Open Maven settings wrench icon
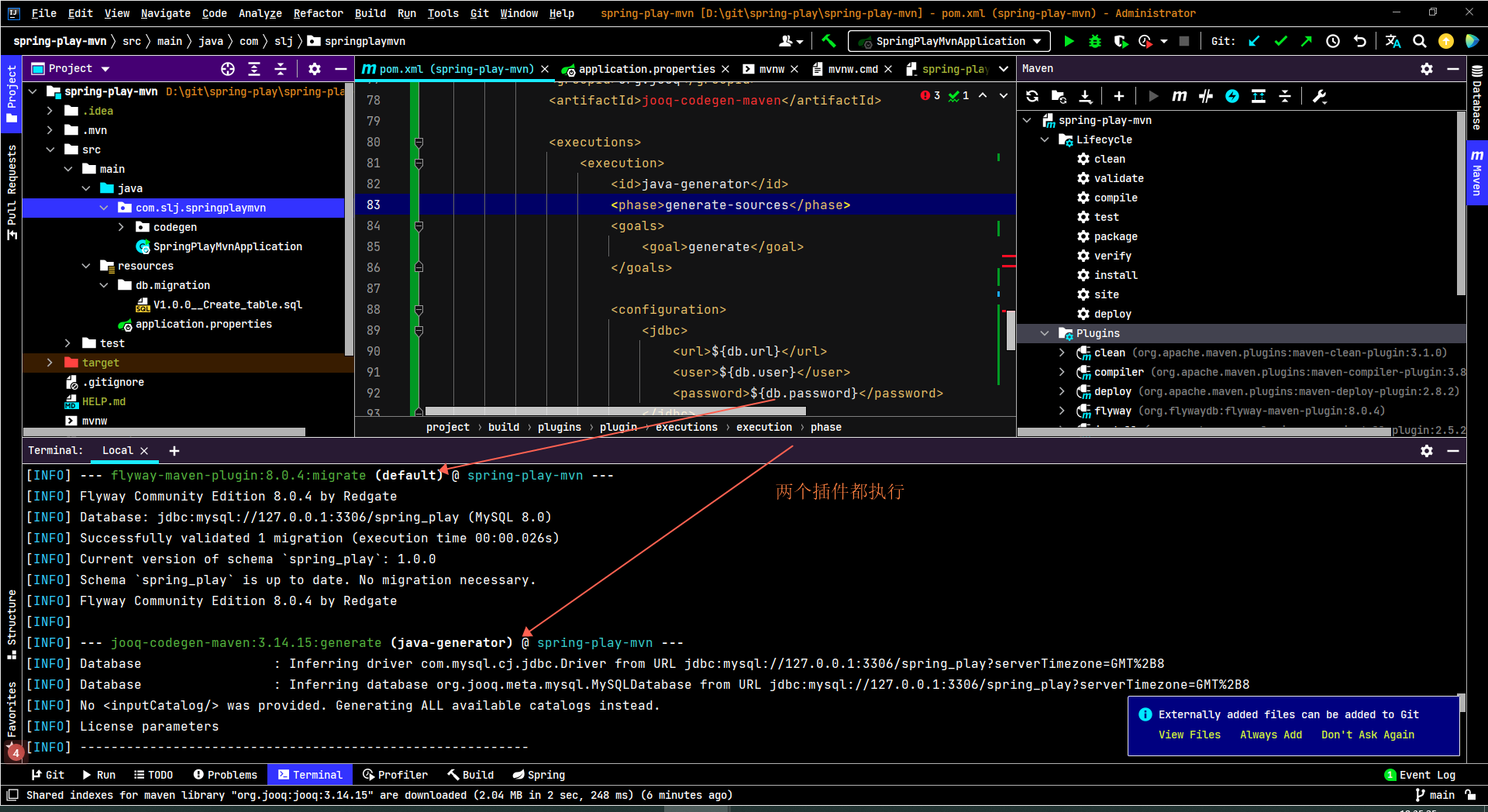This screenshot has width=1488, height=812. (x=1319, y=96)
